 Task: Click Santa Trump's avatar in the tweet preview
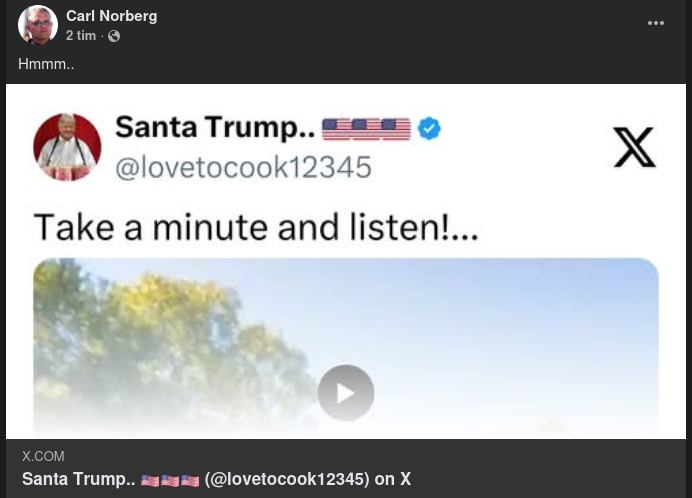67,146
